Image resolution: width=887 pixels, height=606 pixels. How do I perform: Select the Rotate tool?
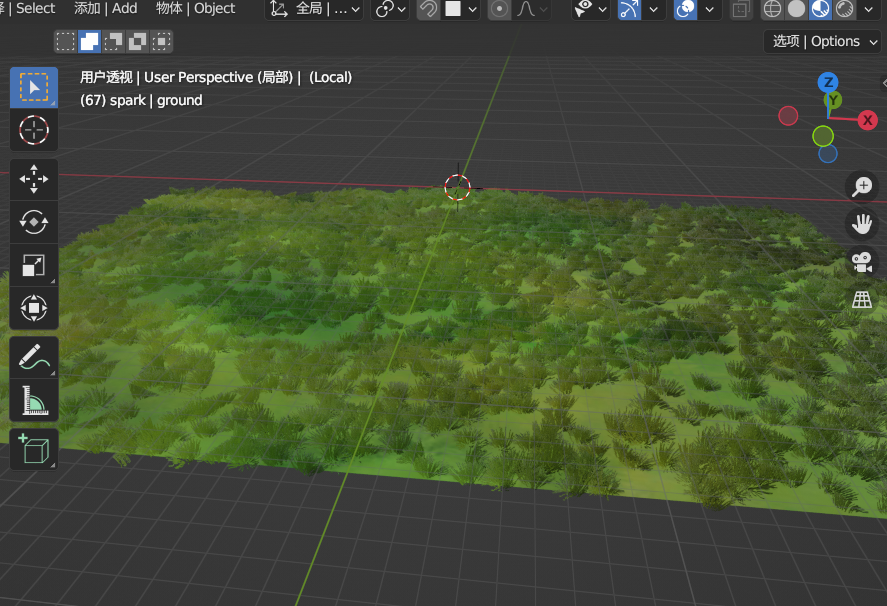[34, 223]
